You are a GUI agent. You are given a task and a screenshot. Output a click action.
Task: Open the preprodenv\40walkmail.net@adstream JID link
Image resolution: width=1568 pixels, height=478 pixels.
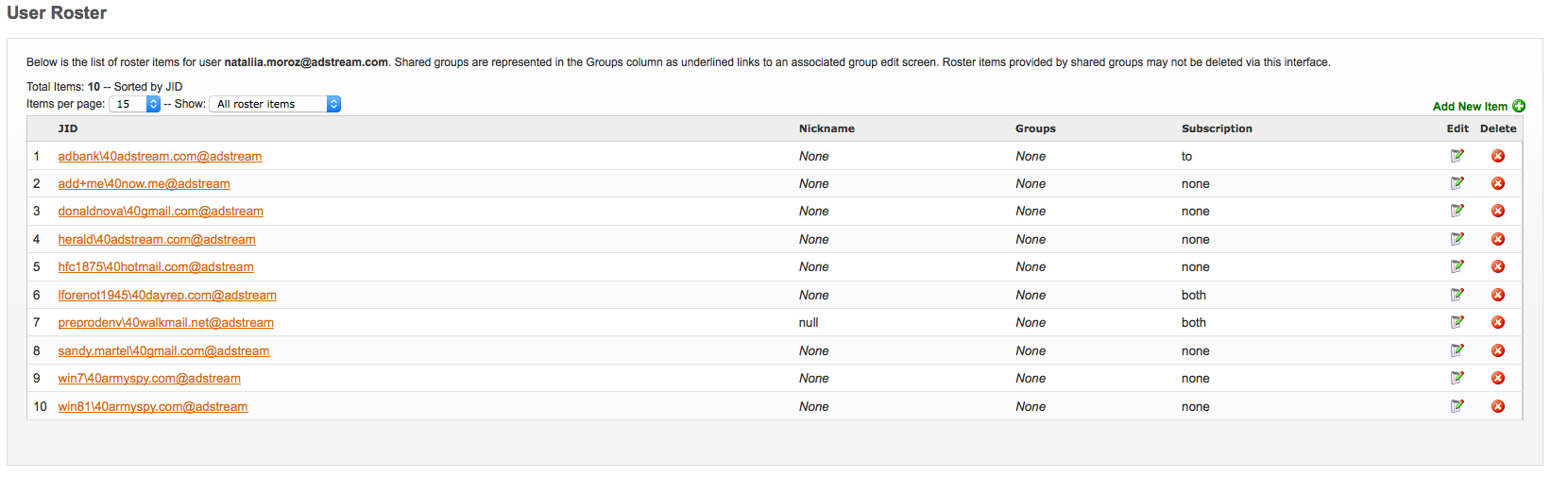point(165,322)
